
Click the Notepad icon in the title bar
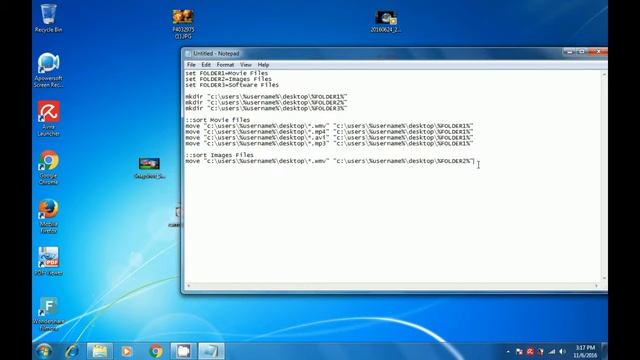point(188,53)
